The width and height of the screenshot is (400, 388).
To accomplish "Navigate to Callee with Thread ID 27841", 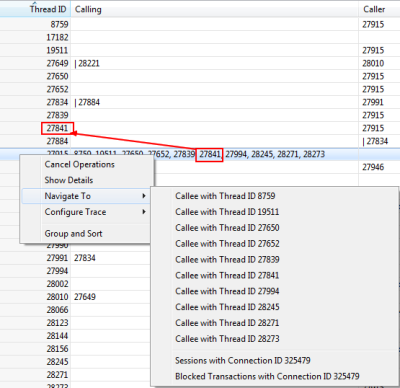I will (227, 275).
